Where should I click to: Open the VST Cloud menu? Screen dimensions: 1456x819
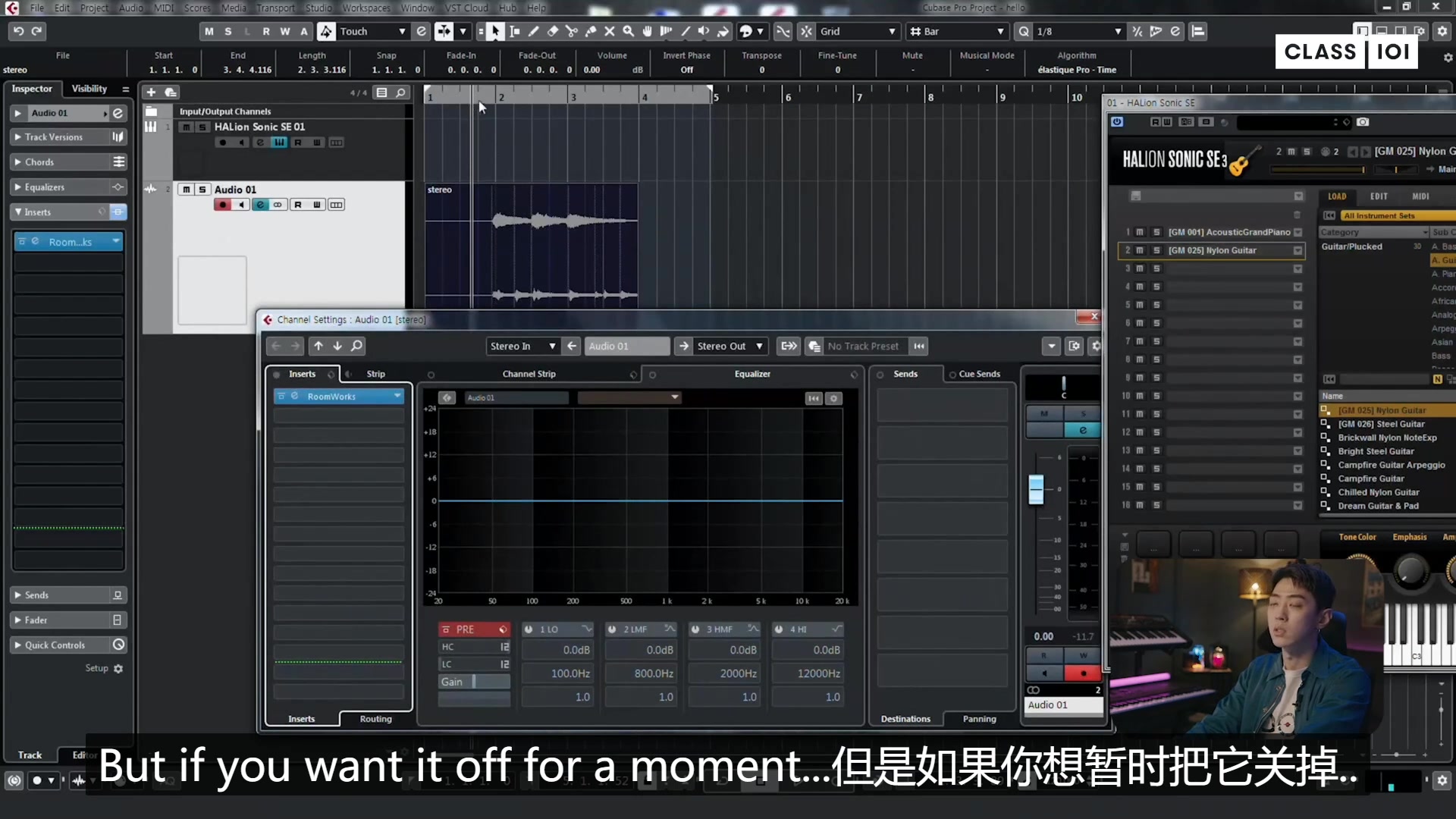466,8
